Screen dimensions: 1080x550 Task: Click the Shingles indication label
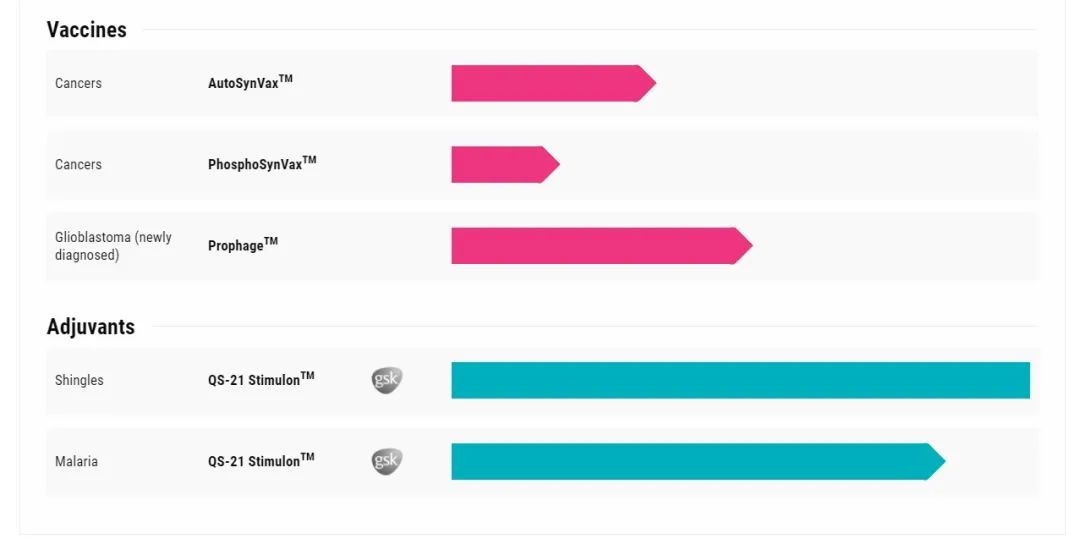[x=79, y=380]
